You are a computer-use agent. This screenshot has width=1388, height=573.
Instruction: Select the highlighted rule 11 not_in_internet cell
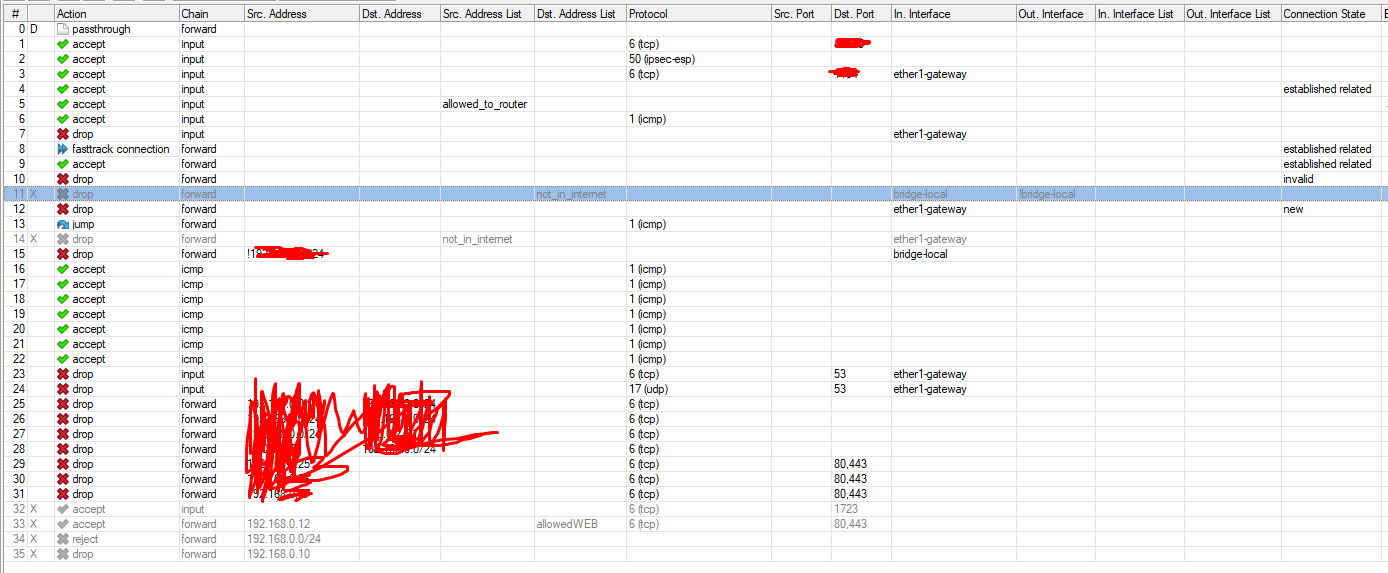pos(571,194)
